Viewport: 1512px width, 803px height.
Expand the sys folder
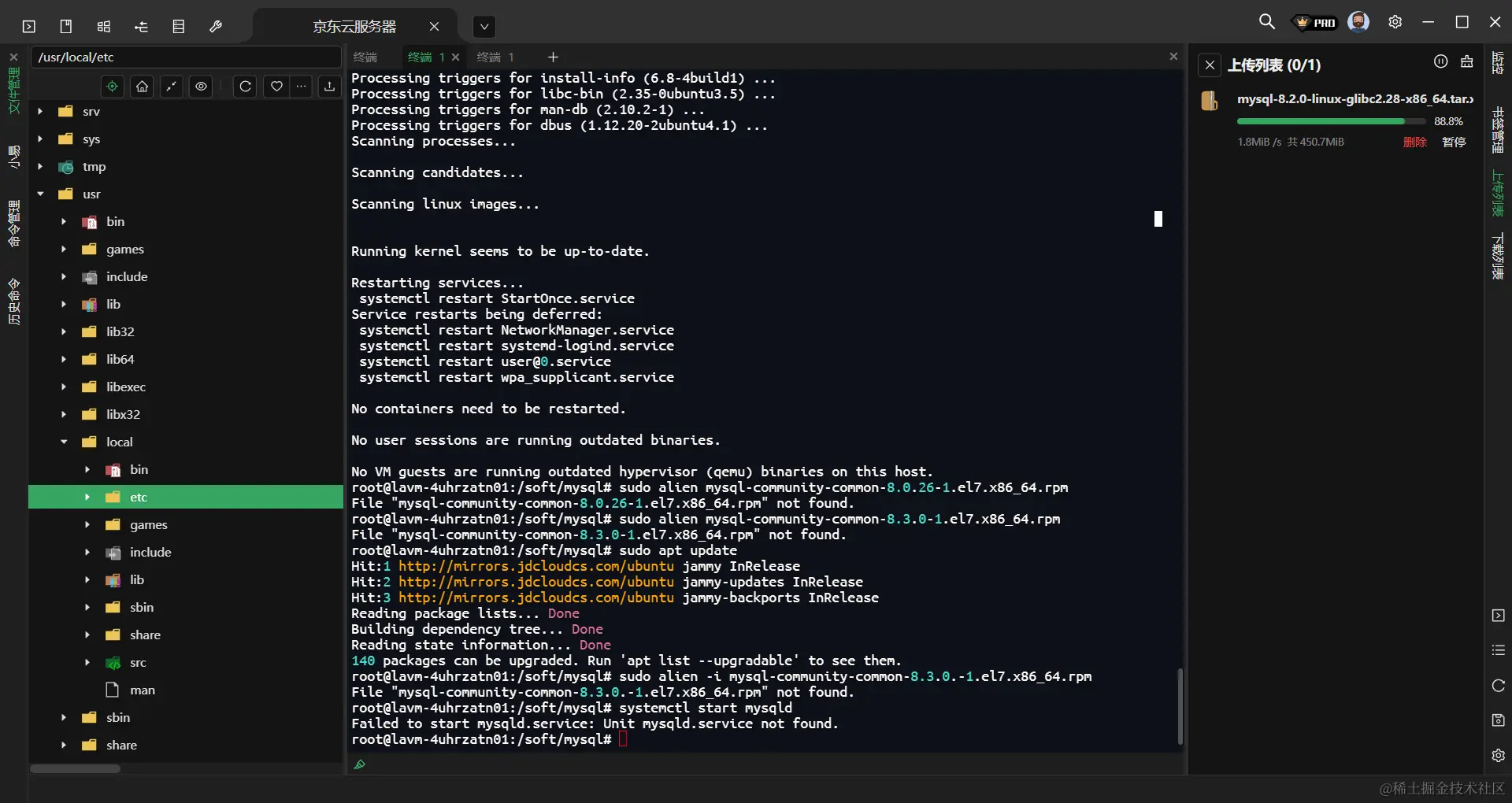(x=40, y=139)
